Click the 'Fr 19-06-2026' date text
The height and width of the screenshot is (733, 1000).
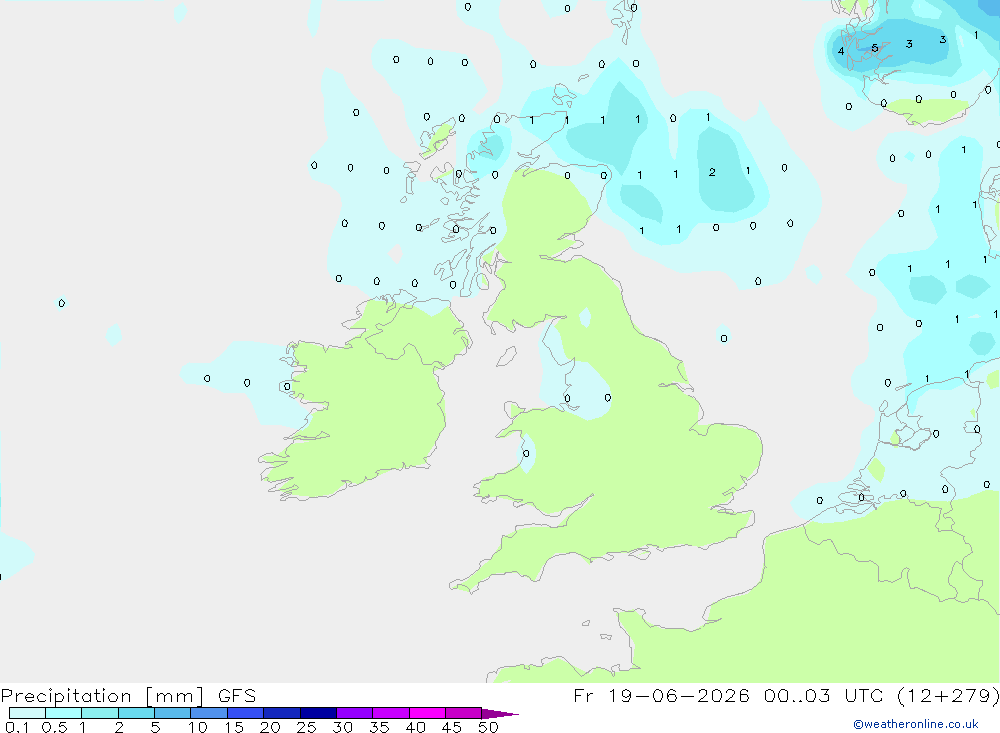pyautogui.click(x=661, y=695)
